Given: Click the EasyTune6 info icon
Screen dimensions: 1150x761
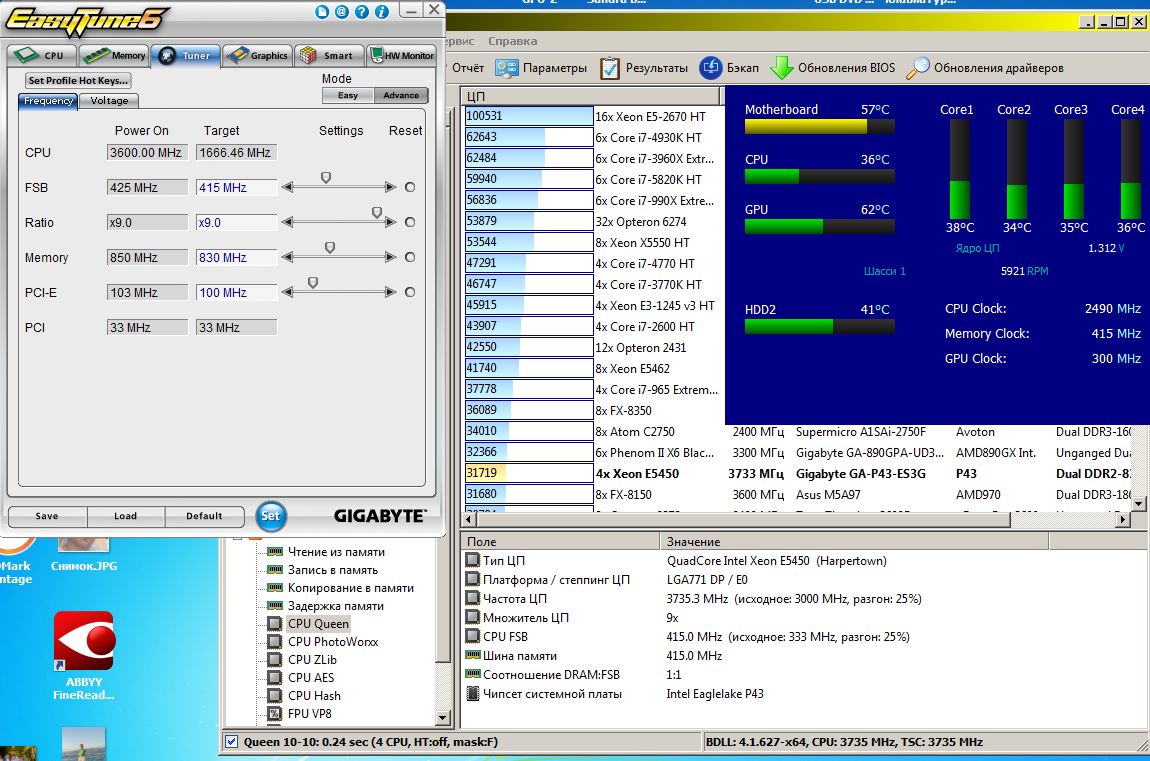Looking at the screenshot, I should coord(381,12).
